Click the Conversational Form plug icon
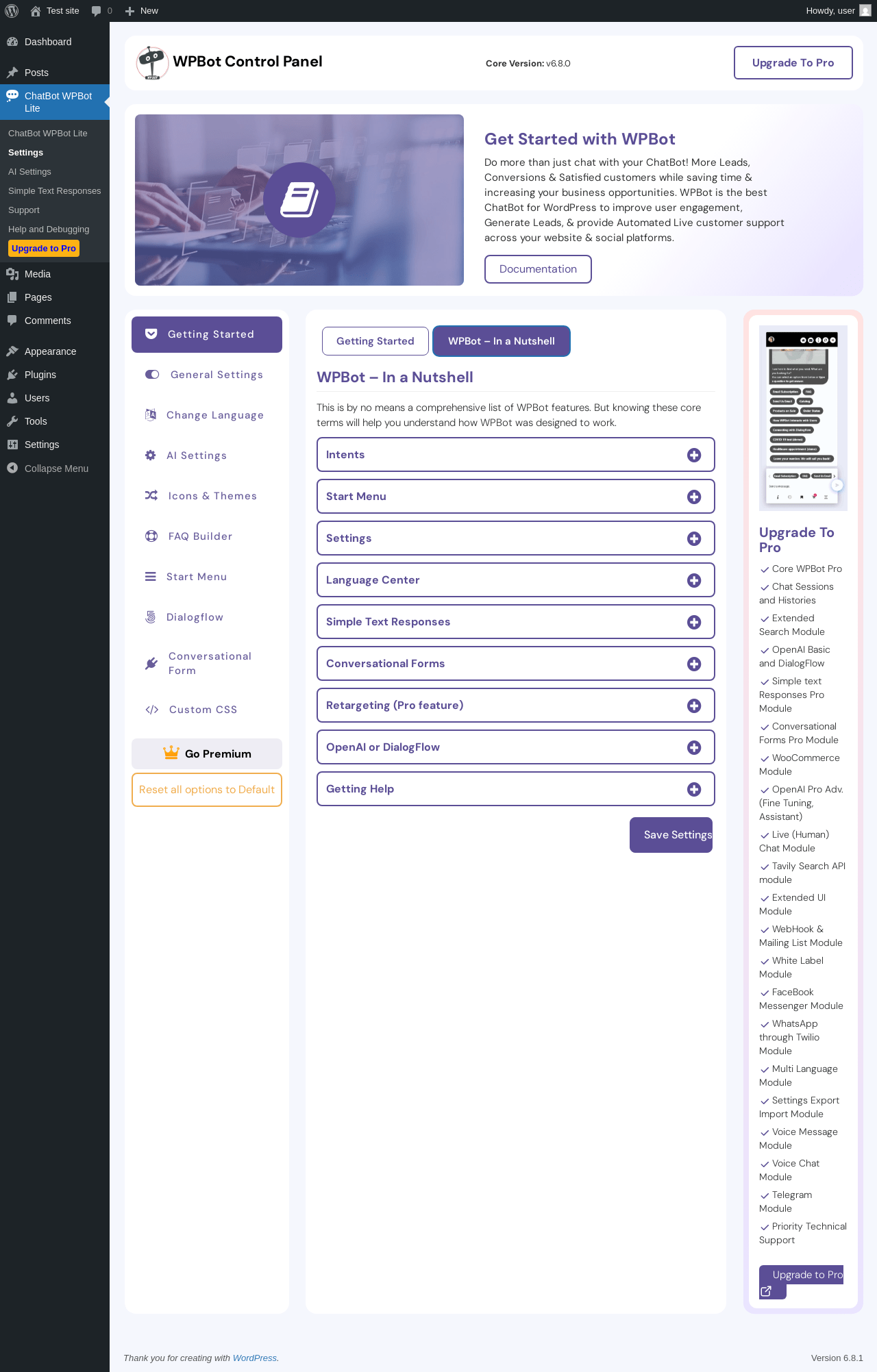 click(x=151, y=663)
